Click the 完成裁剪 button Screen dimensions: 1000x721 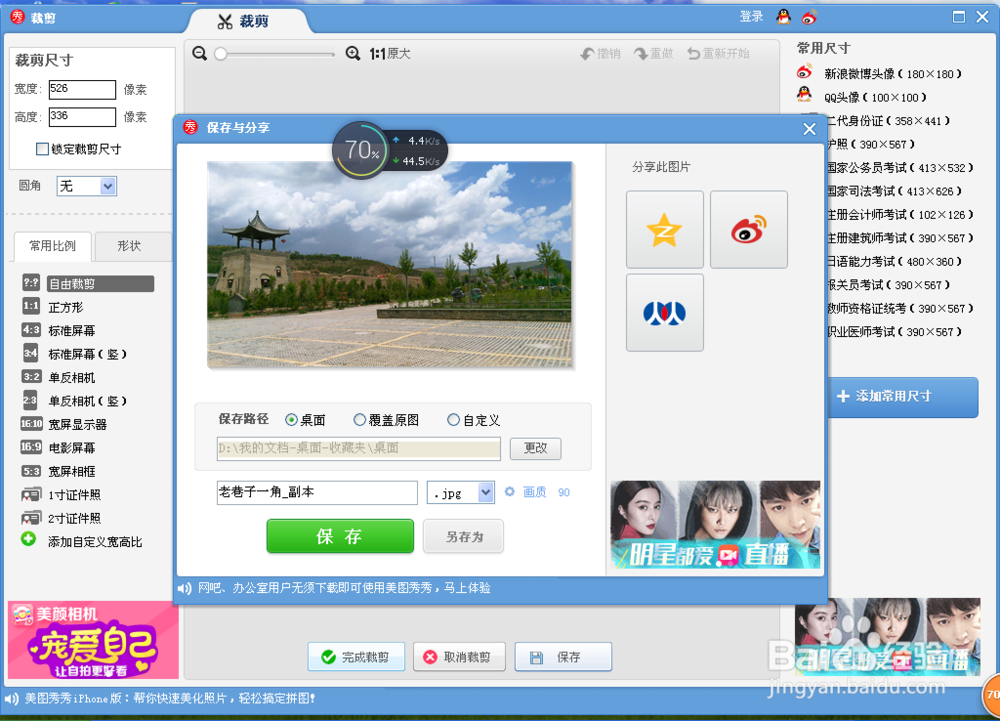[x=356, y=657]
